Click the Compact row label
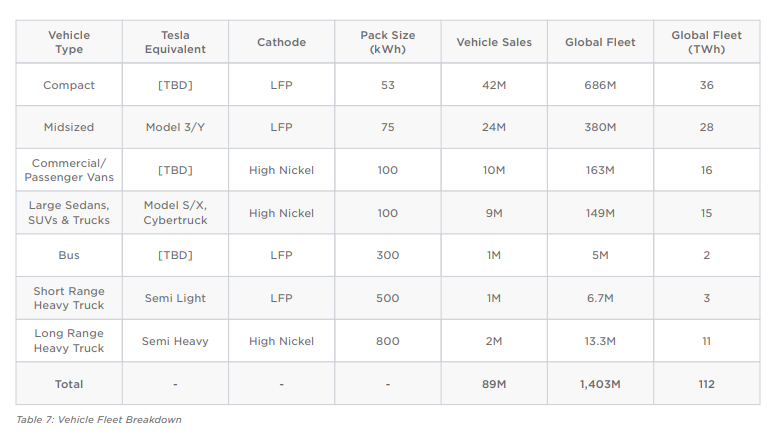774x431 pixels. [x=69, y=85]
